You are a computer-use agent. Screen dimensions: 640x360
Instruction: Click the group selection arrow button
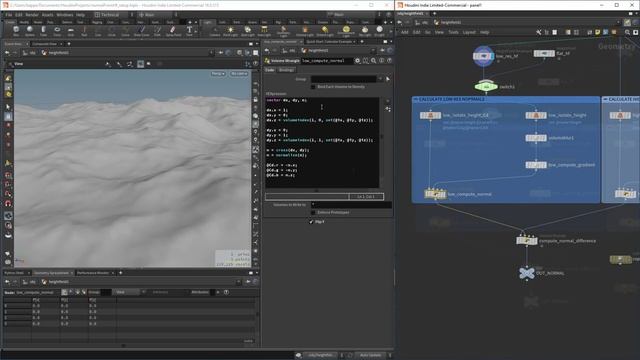(388, 79)
